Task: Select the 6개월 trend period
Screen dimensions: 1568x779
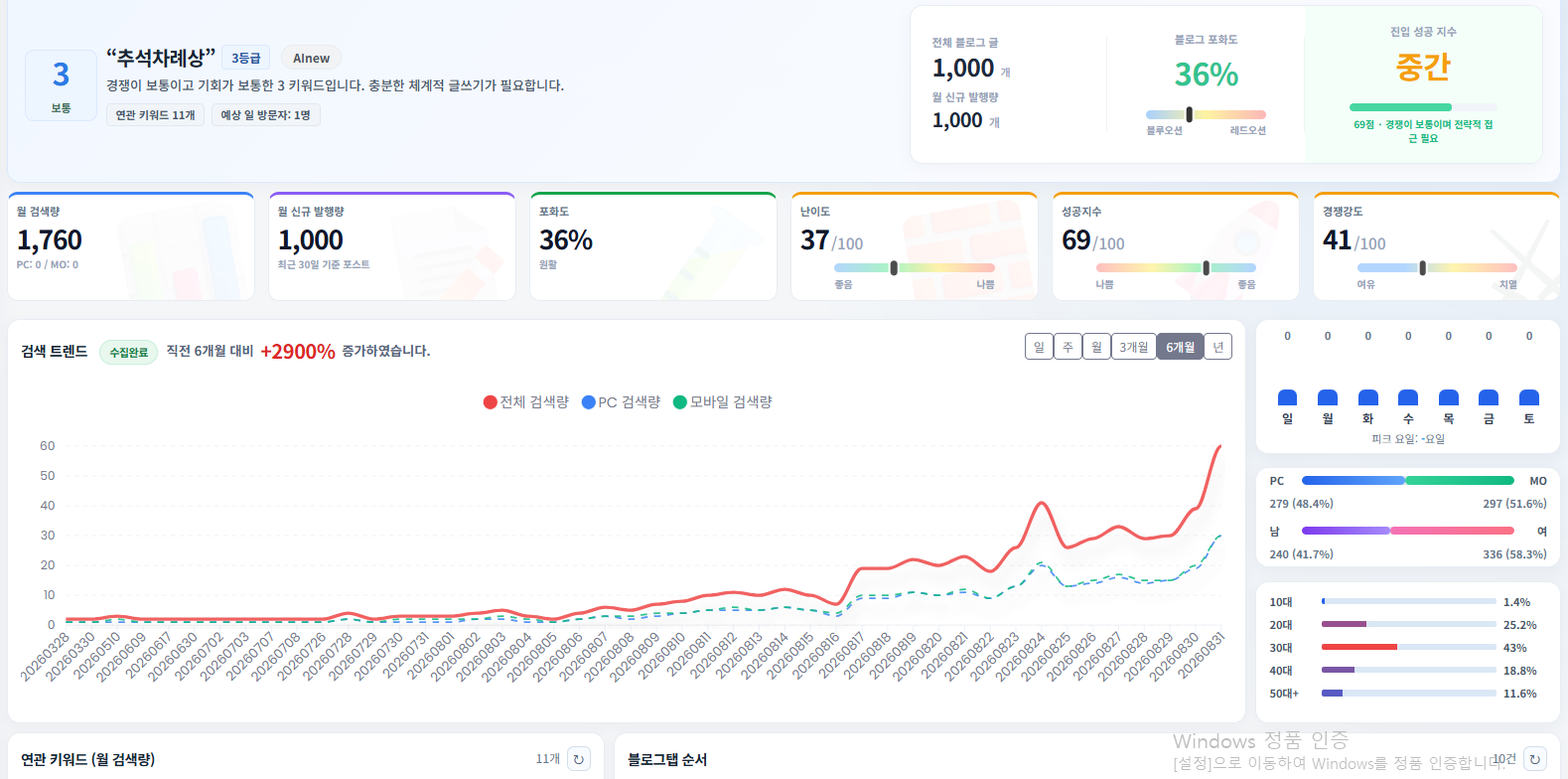Action: click(1180, 347)
